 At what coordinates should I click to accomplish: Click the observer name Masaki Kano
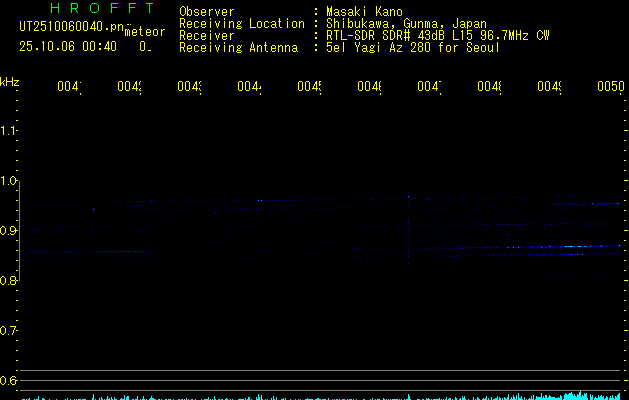tap(364, 11)
